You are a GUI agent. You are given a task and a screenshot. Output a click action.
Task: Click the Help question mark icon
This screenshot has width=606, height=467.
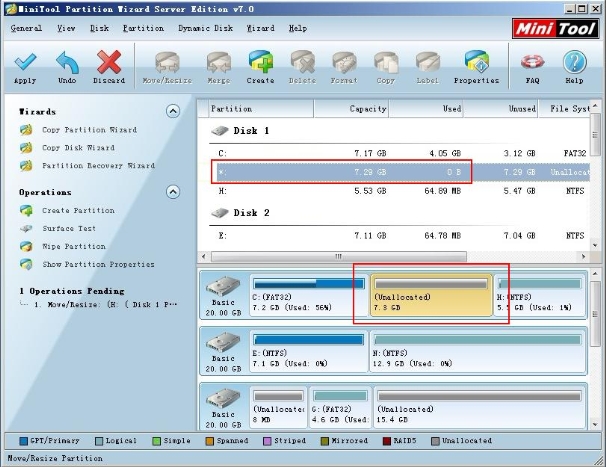pos(574,62)
